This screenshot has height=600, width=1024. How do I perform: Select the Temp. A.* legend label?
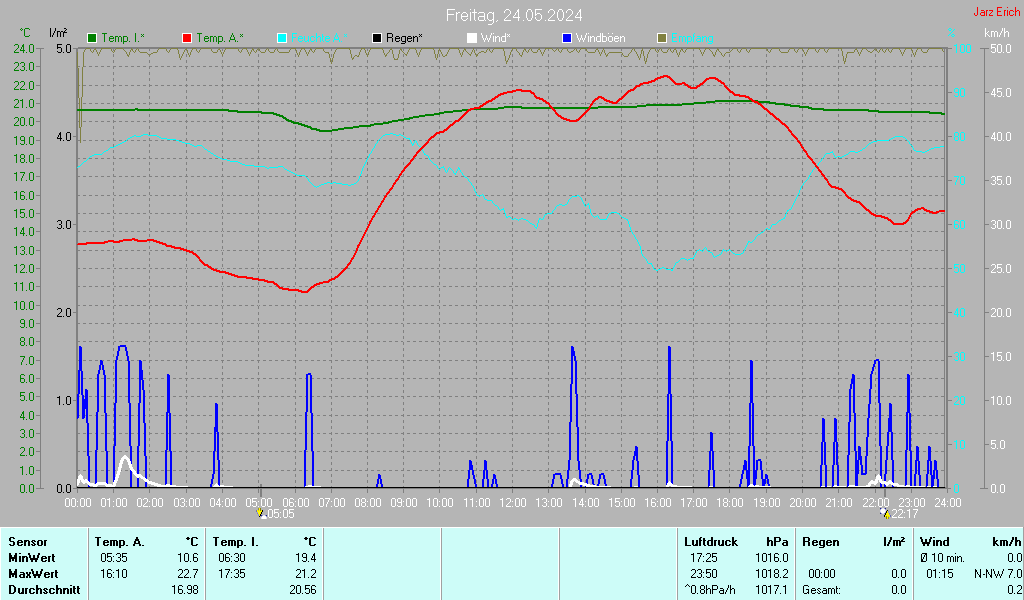click(x=220, y=38)
